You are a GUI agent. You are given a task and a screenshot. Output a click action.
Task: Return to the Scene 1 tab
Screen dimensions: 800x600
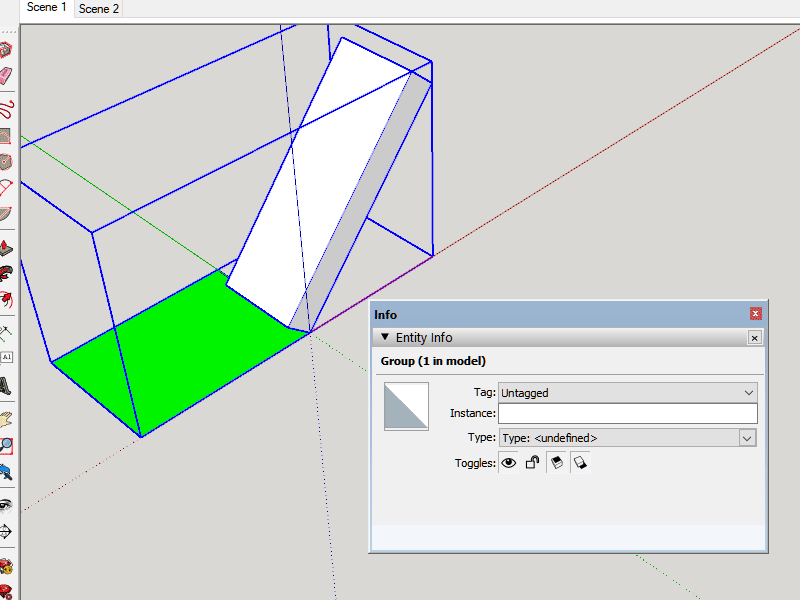(x=46, y=7)
